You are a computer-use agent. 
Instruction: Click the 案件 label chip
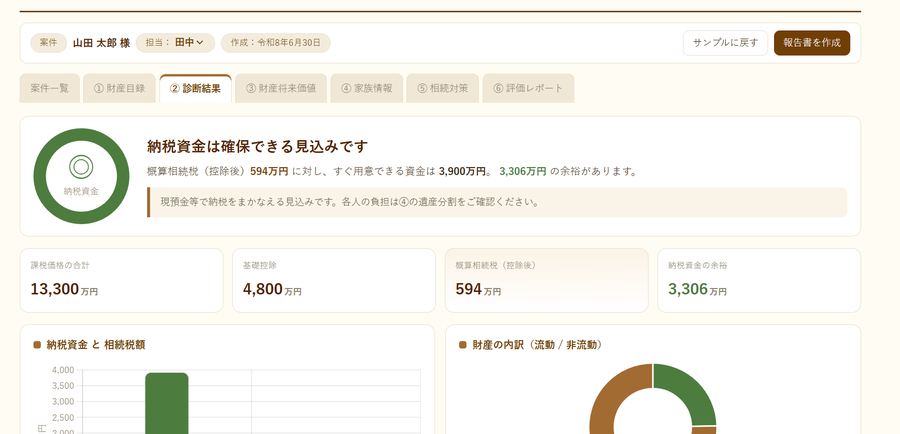tap(48, 42)
